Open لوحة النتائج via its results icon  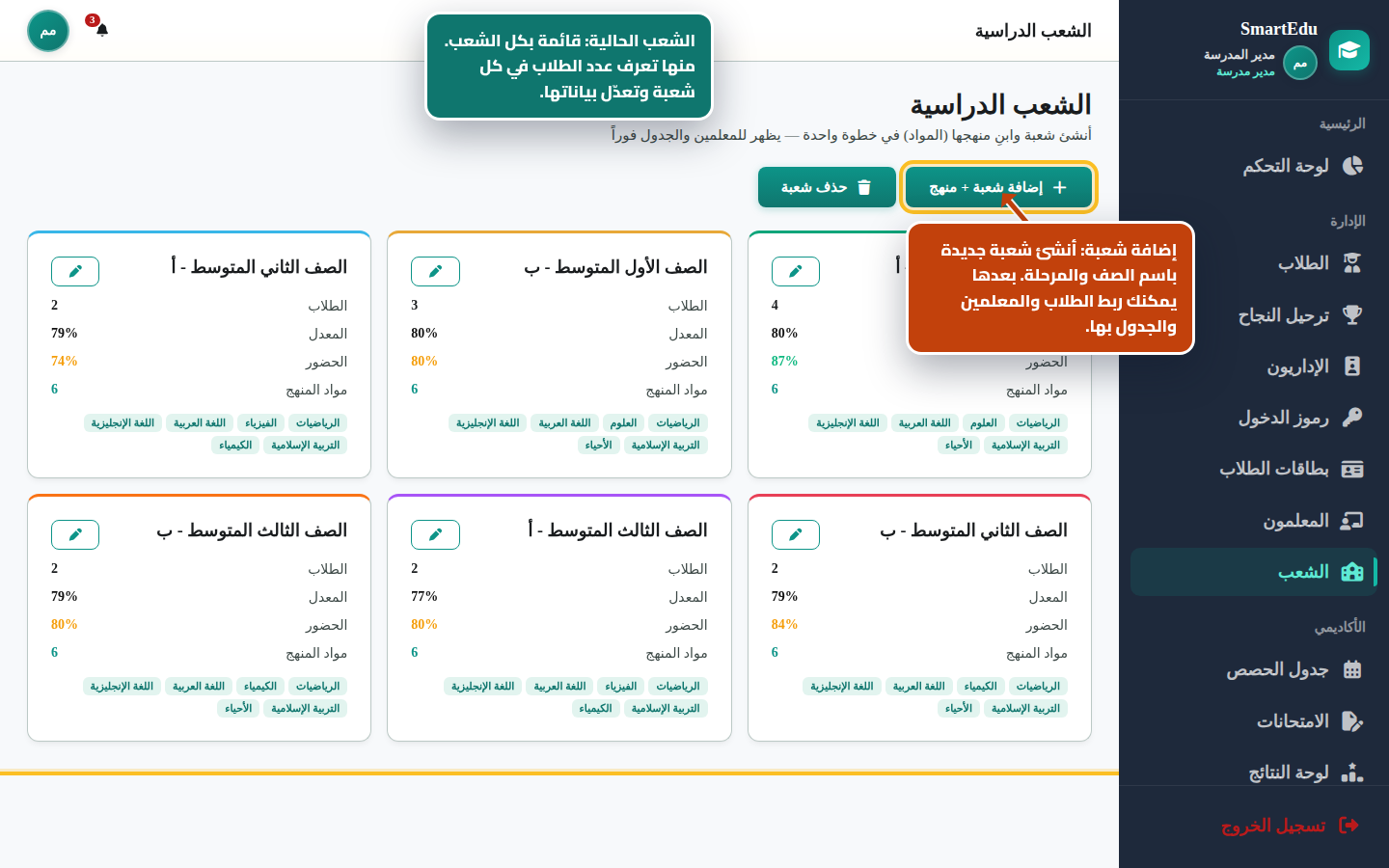[1352, 773]
